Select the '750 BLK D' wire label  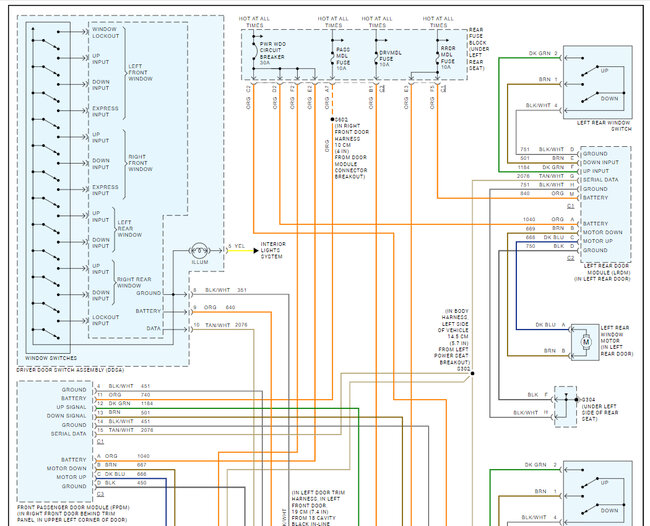pyautogui.click(x=550, y=246)
